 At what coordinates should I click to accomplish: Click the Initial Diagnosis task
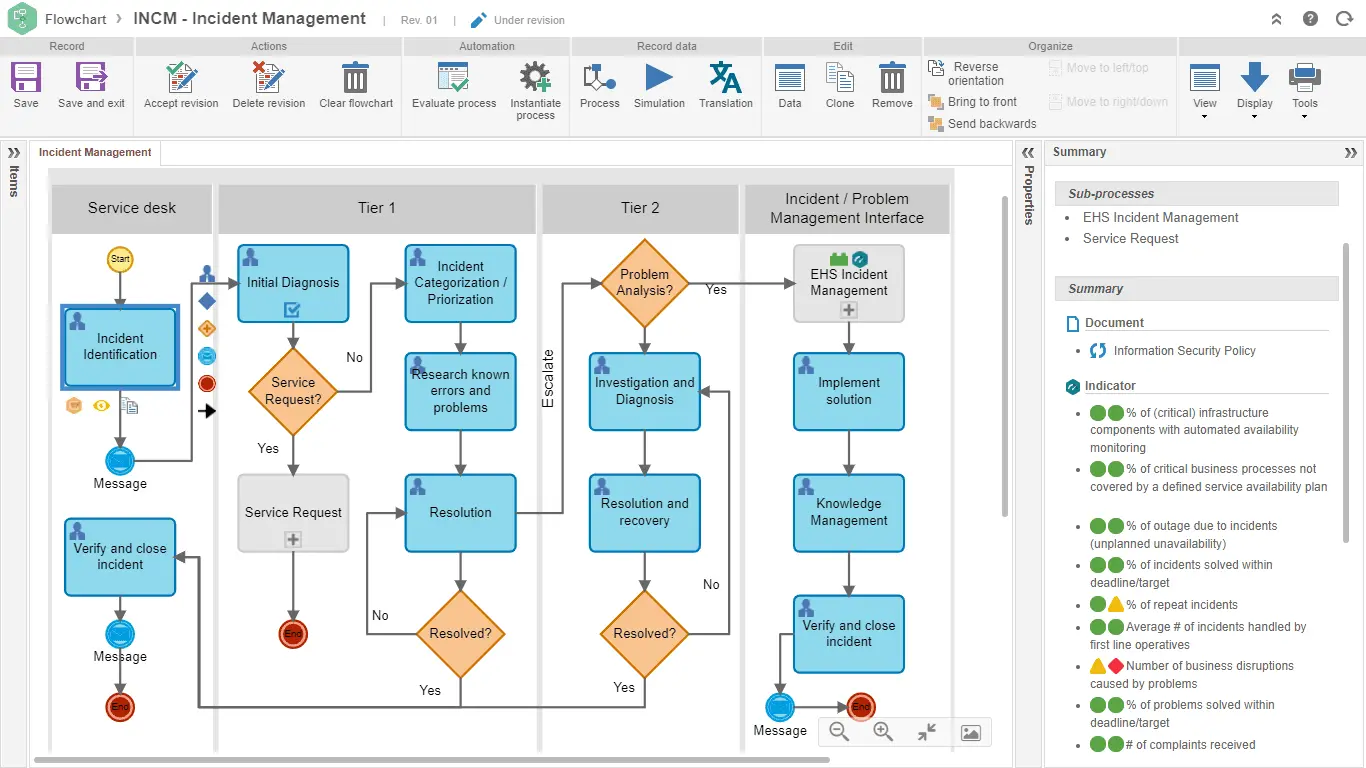[293, 283]
